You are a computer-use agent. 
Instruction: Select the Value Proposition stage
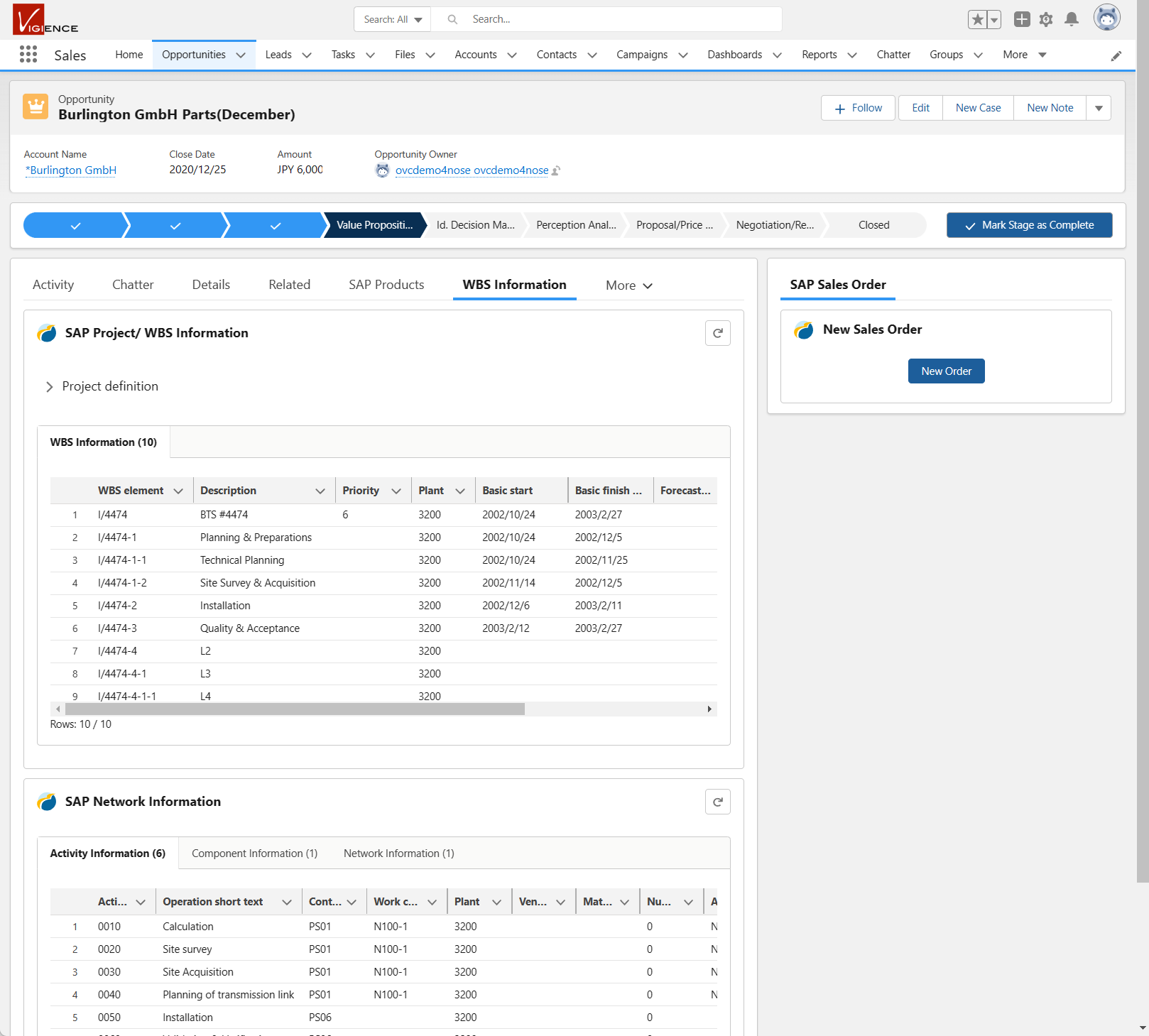click(374, 225)
